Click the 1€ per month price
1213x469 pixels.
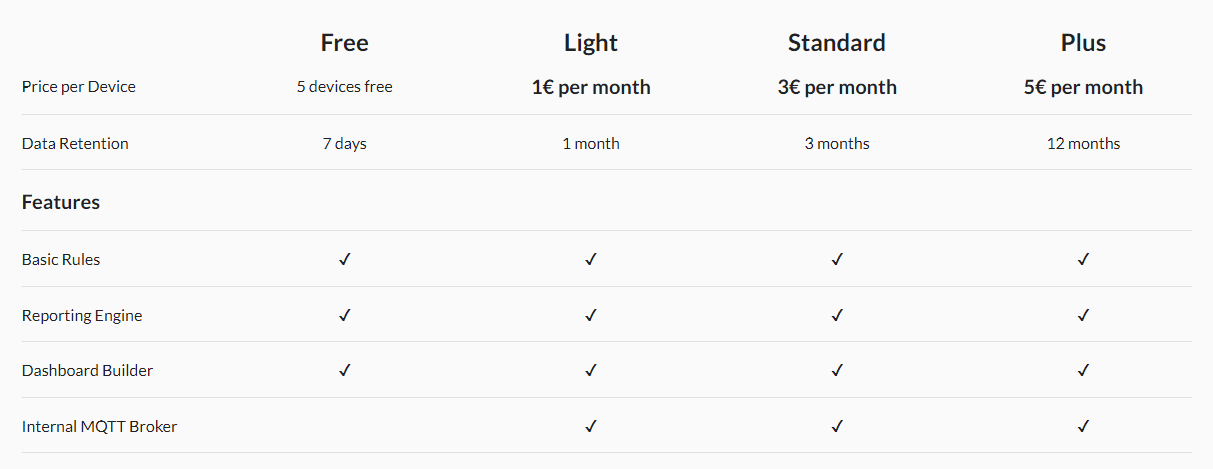point(591,87)
